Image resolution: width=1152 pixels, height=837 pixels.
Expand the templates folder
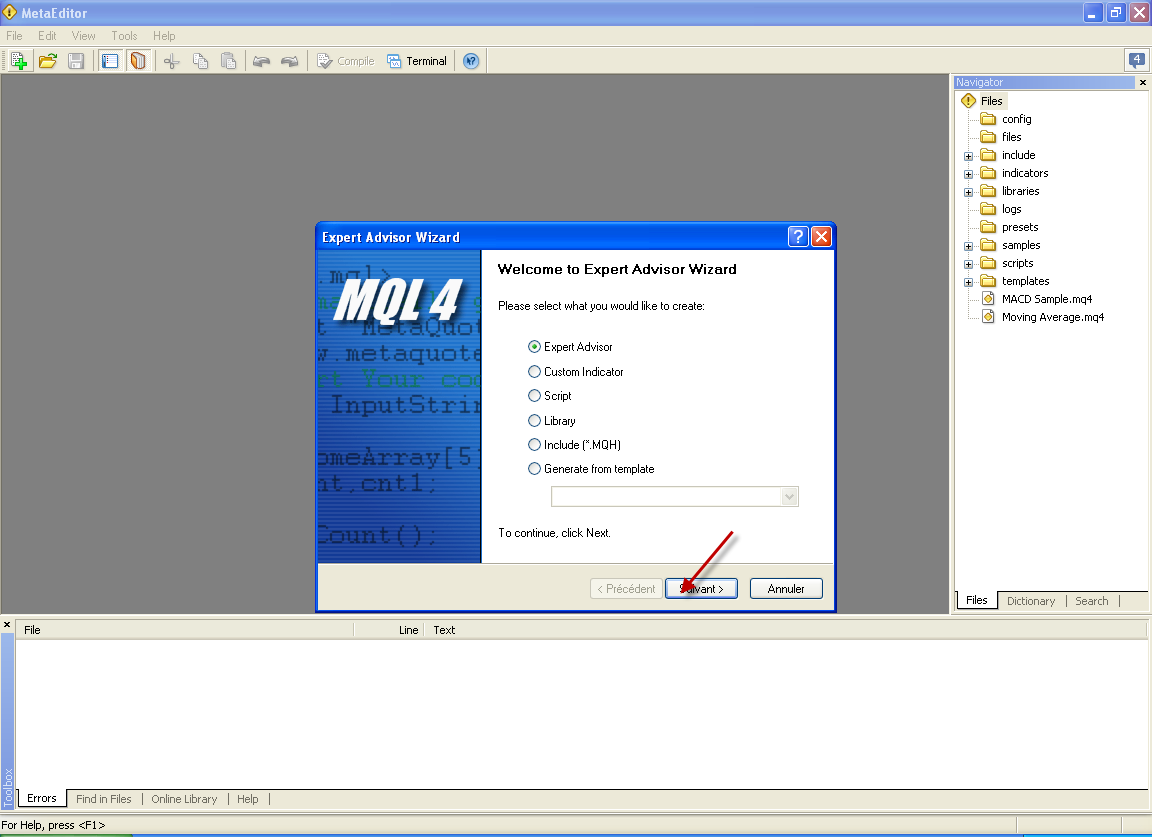click(968, 282)
